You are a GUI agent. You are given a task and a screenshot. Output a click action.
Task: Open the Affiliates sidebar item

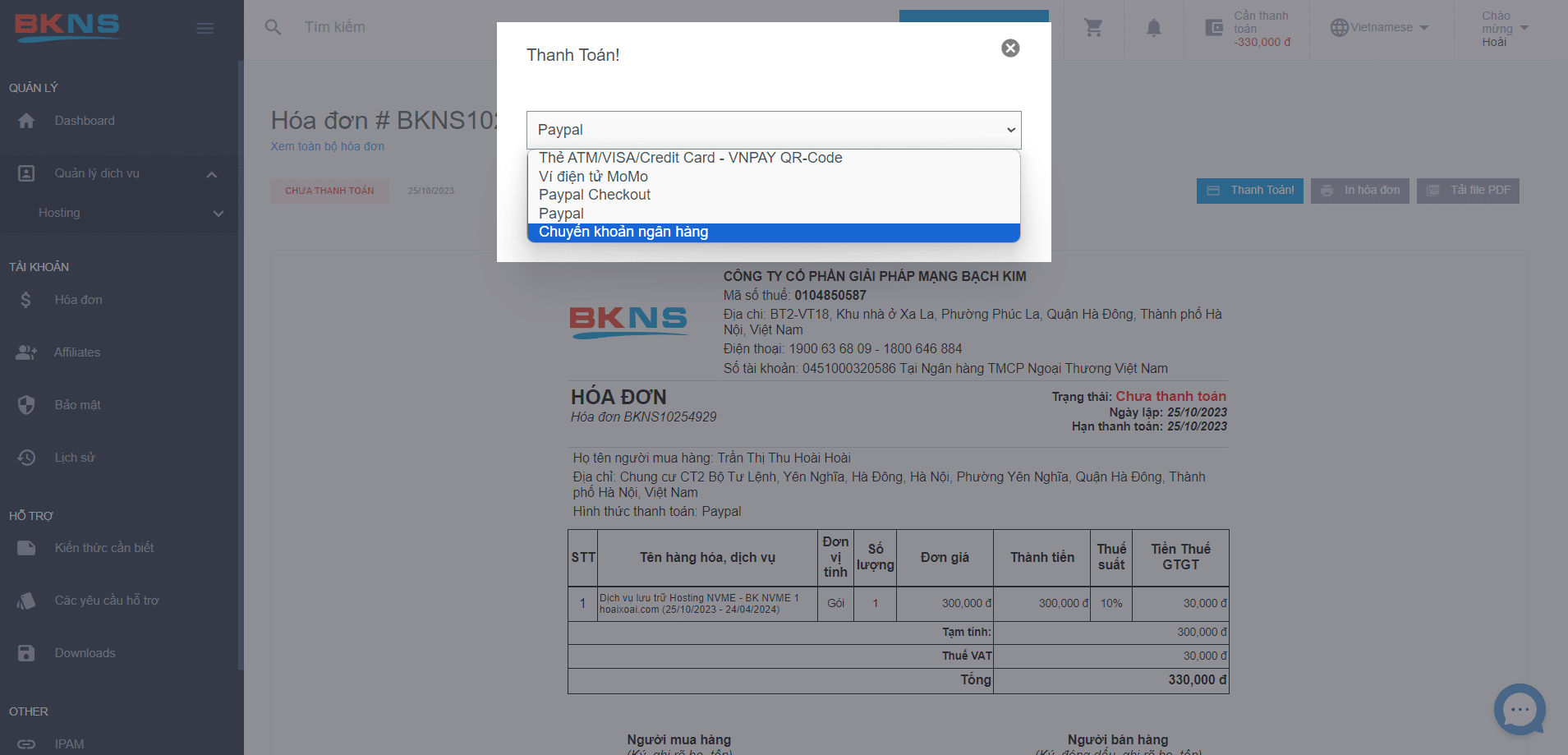click(x=77, y=352)
